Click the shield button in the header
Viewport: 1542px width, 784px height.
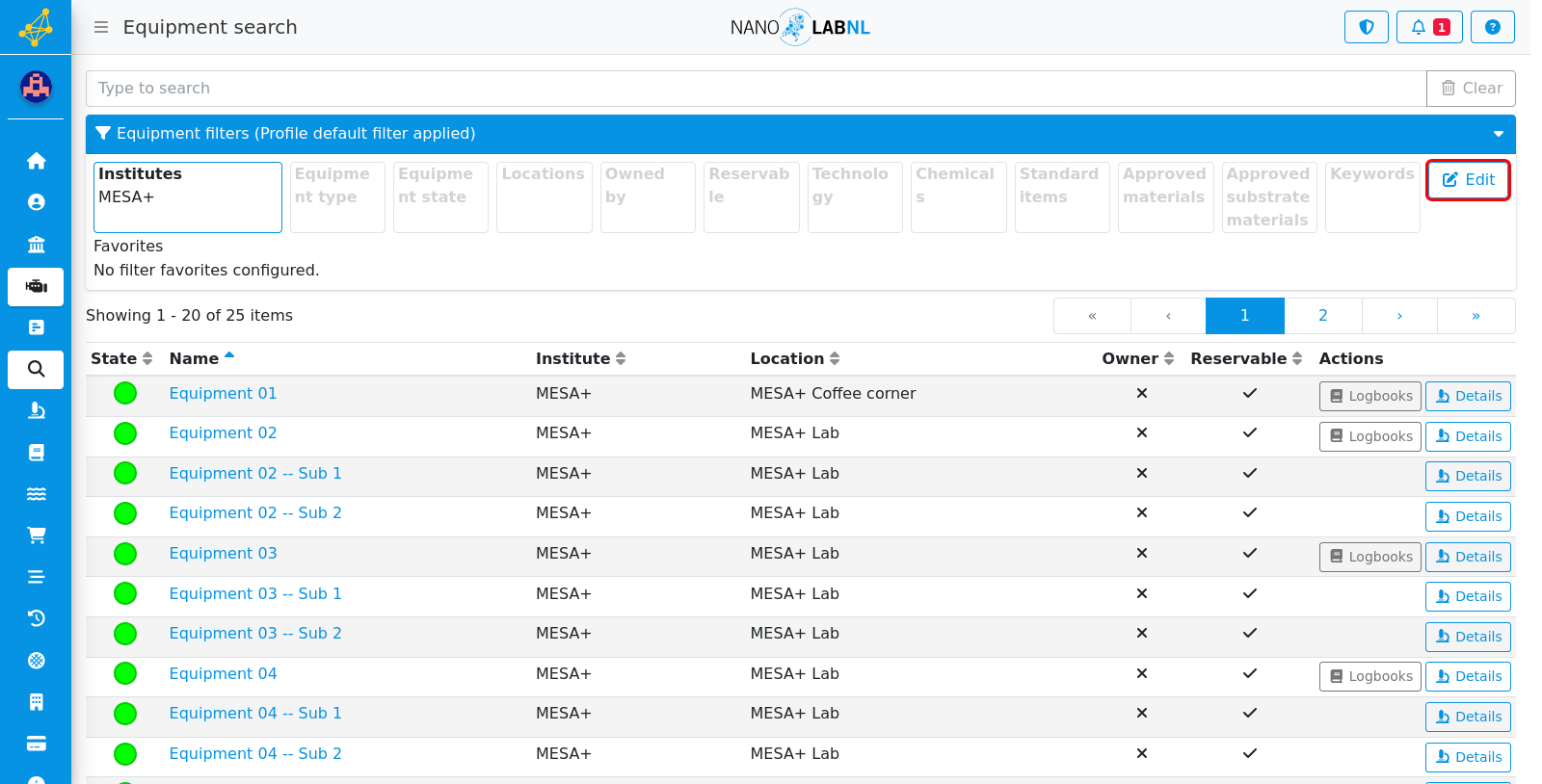pos(1367,27)
